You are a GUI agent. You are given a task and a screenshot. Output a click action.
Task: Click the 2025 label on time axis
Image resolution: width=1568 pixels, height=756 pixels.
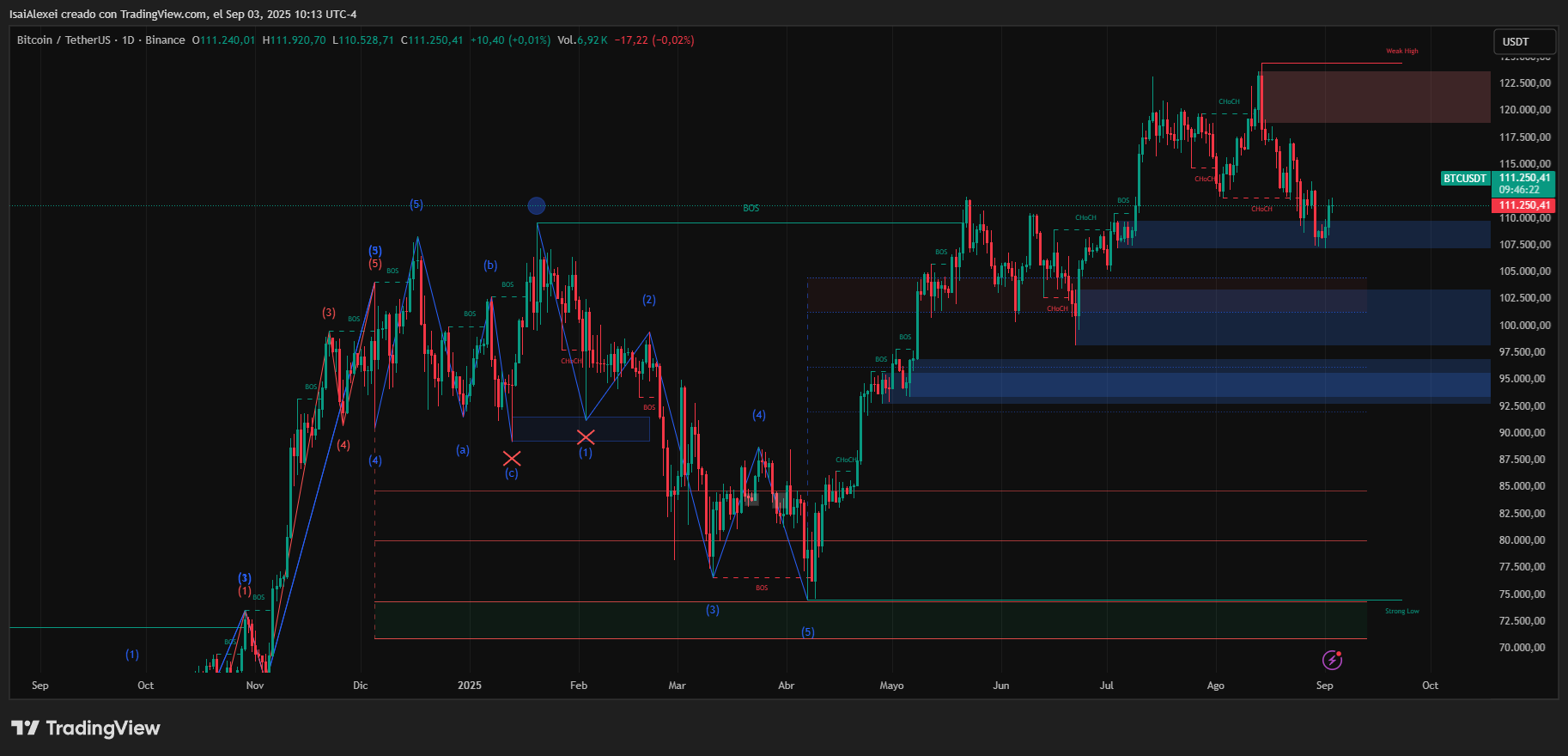(x=470, y=686)
